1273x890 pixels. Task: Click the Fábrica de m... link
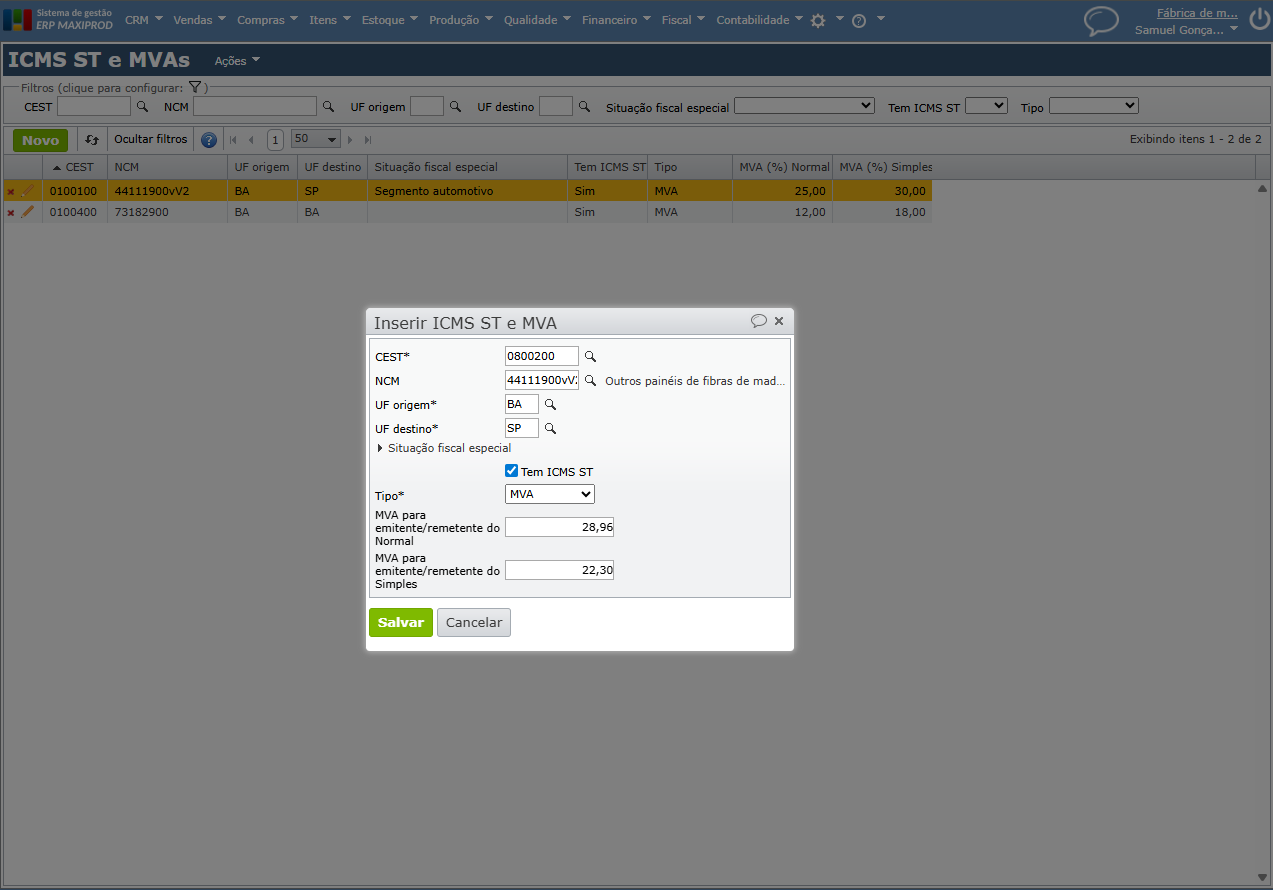pos(1197,14)
